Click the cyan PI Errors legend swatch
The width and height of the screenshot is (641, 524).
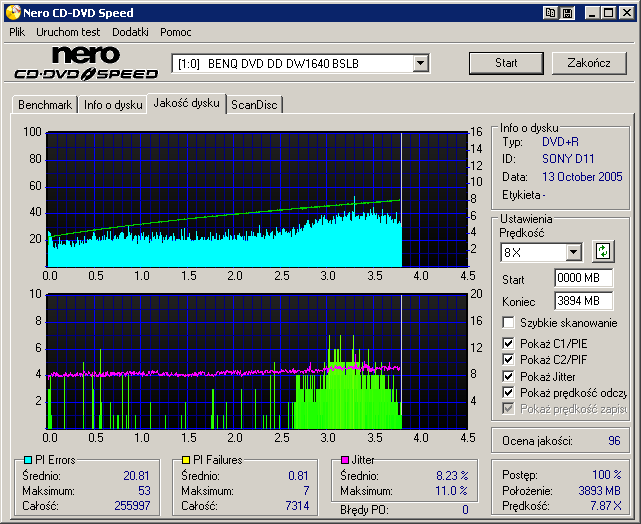[28, 460]
